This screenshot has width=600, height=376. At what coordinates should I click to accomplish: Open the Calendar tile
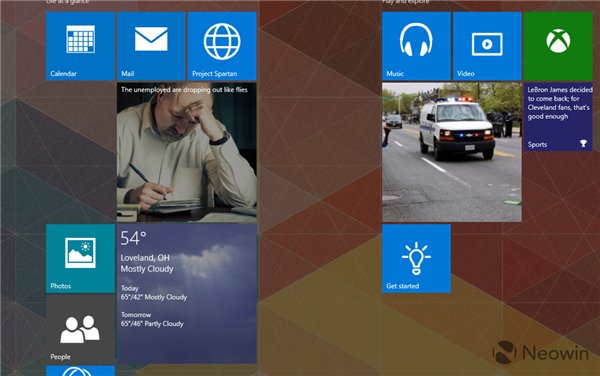tap(80, 46)
